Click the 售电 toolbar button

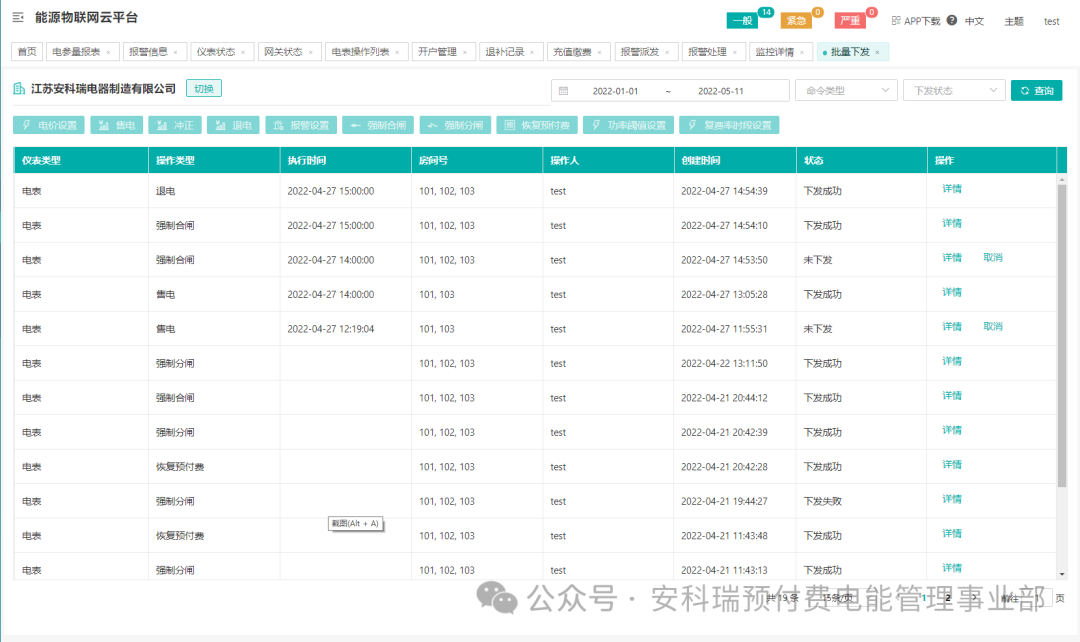pos(116,125)
